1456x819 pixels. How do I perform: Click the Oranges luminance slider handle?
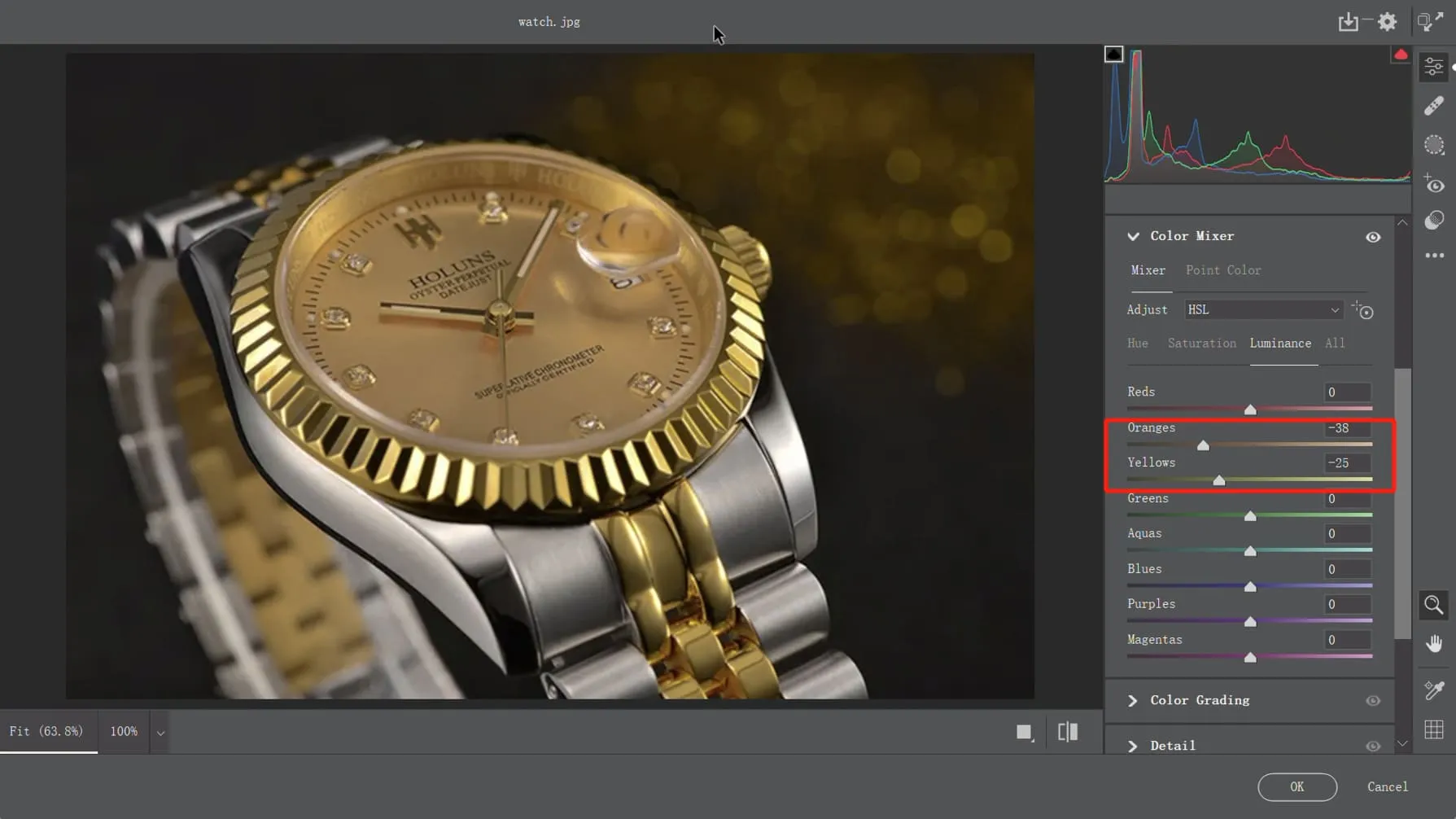[1203, 445]
